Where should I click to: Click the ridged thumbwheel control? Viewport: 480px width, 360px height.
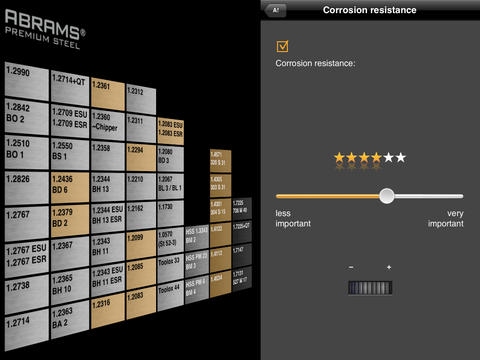(x=370, y=288)
